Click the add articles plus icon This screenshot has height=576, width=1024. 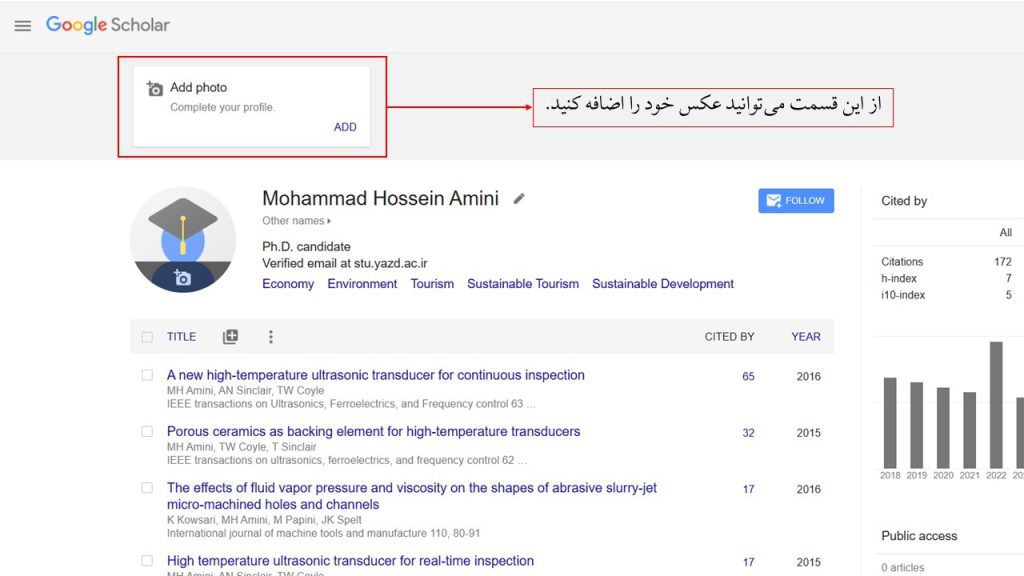tap(230, 337)
